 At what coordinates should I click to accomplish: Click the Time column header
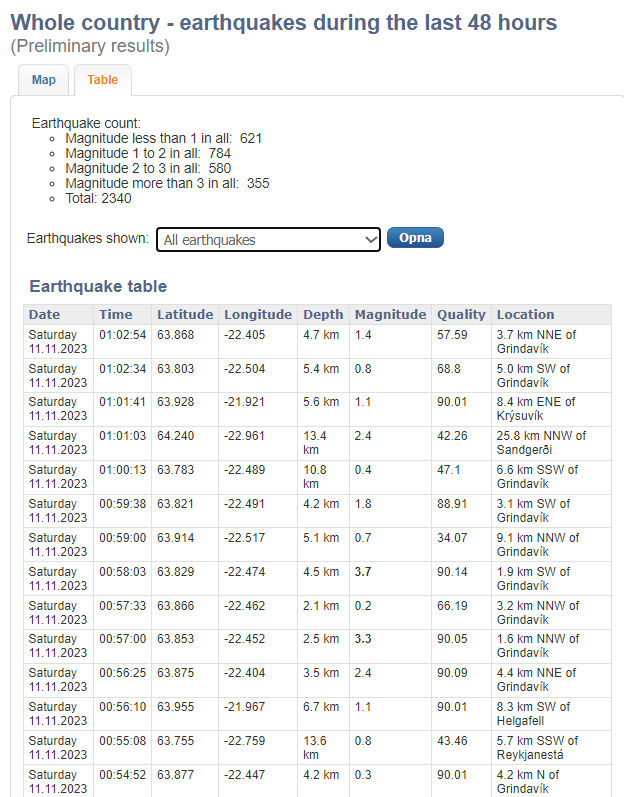115,314
